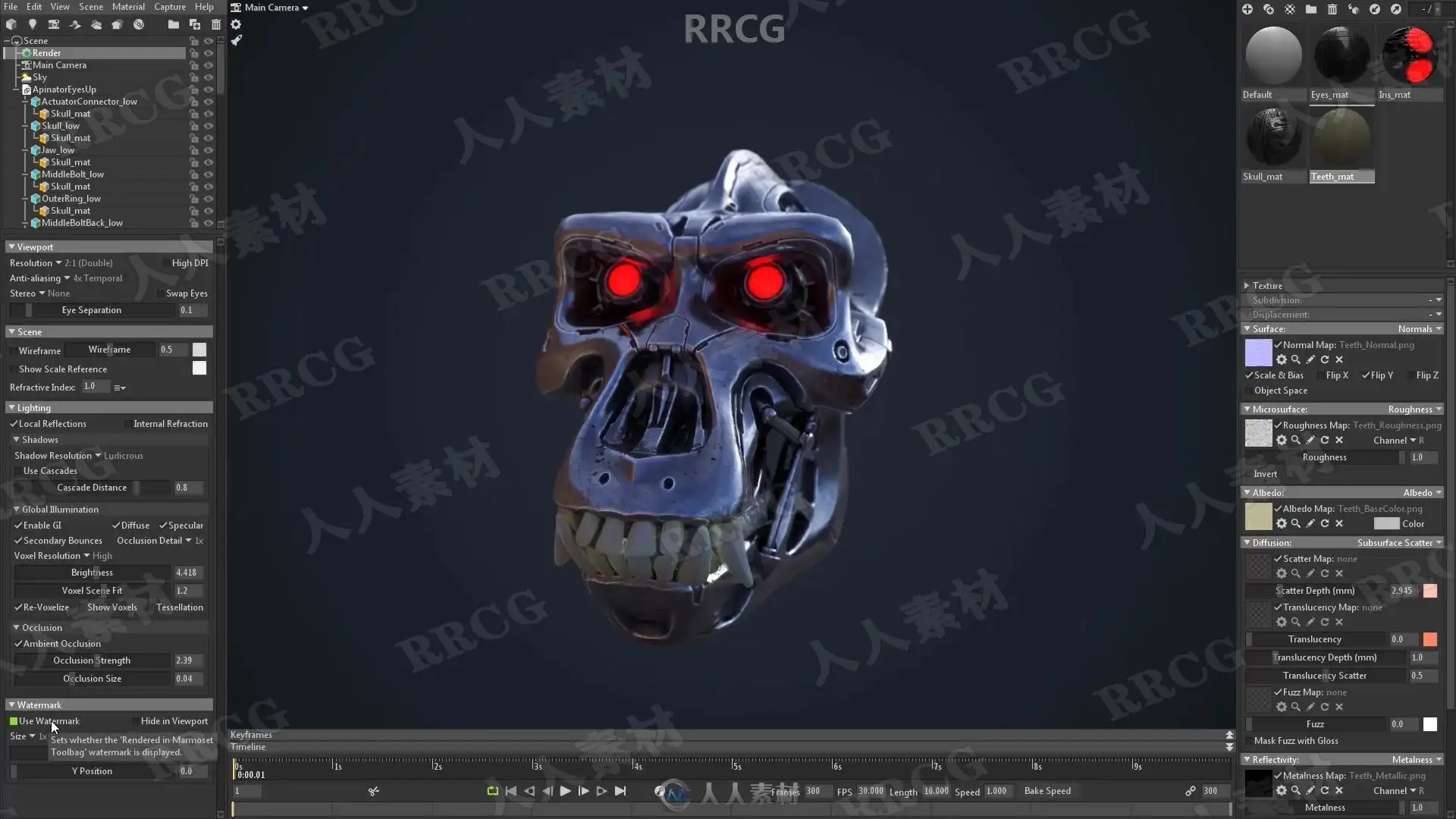Hide the Main Camera via its eye icon

(209, 65)
